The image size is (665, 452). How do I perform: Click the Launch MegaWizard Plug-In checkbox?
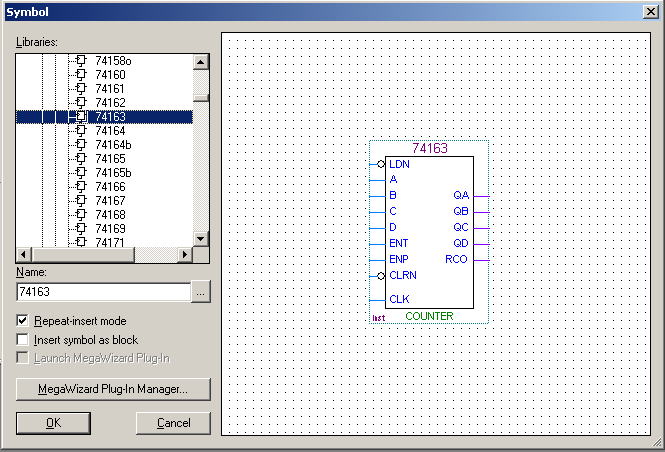(x=22, y=358)
